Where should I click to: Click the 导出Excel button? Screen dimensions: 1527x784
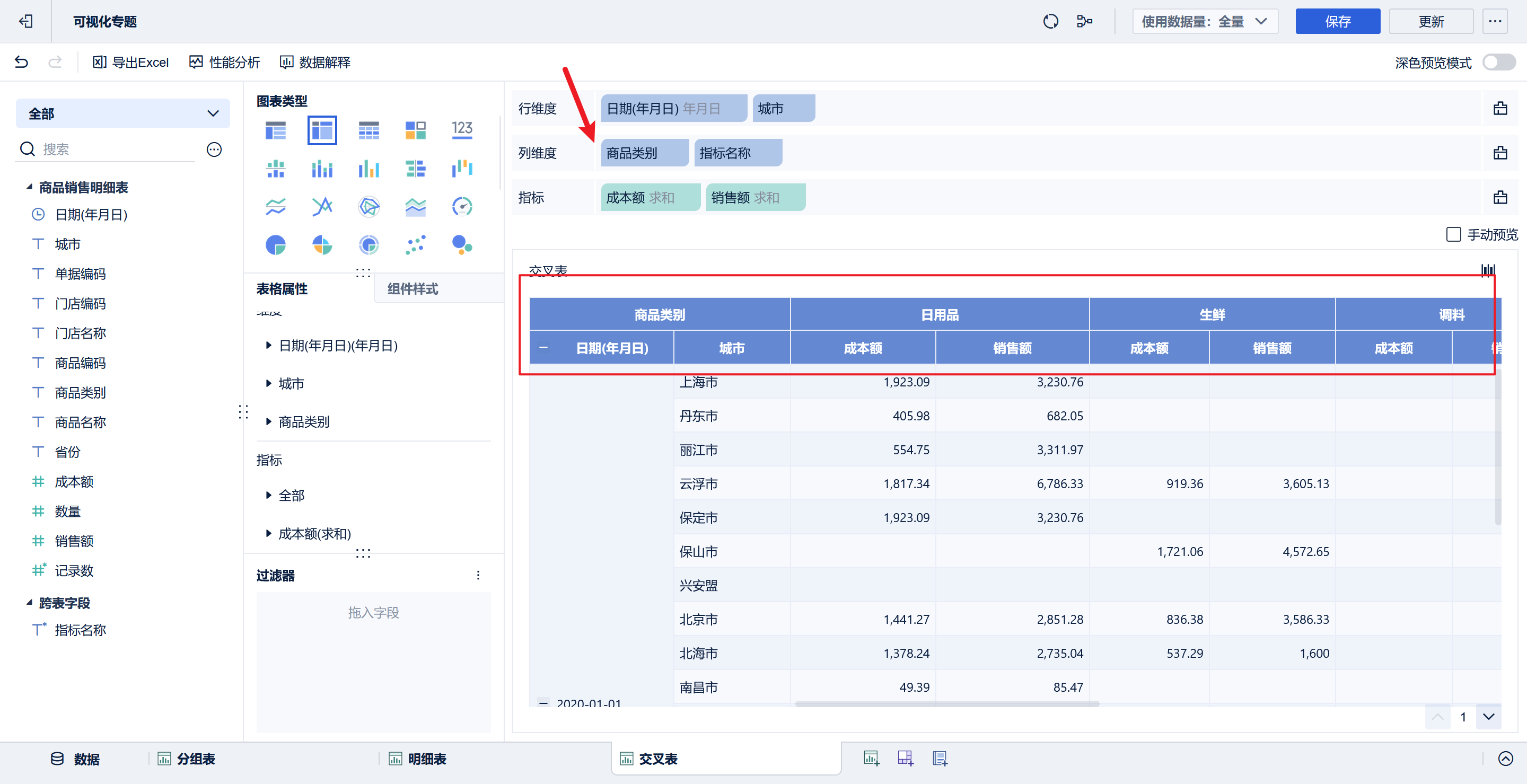tap(131, 62)
